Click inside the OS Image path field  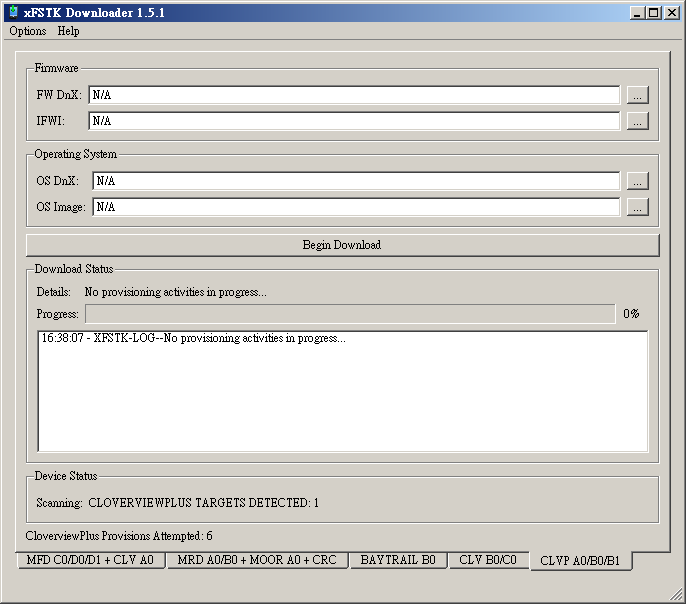tap(356, 207)
